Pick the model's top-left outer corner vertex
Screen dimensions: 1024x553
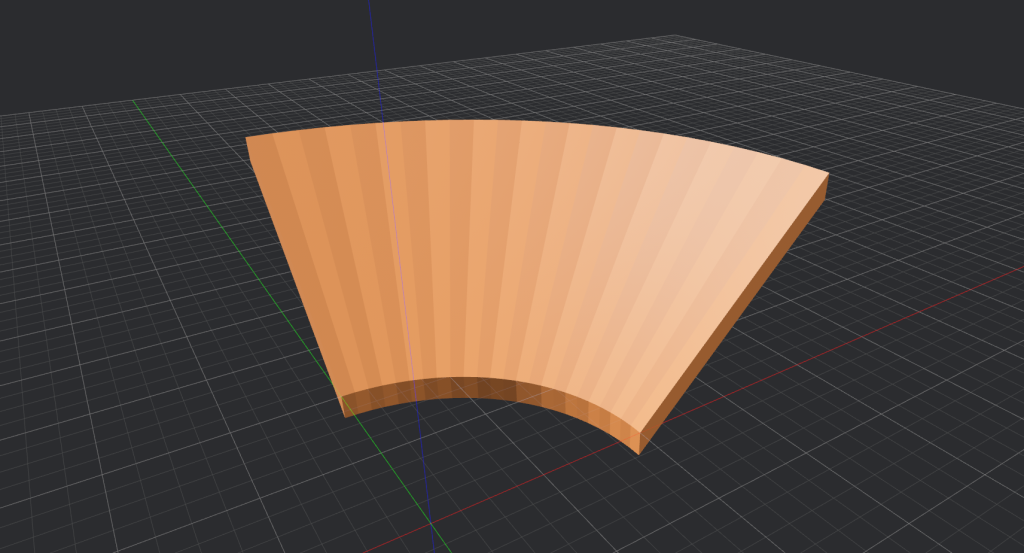pyautogui.click(x=246, y=138)
